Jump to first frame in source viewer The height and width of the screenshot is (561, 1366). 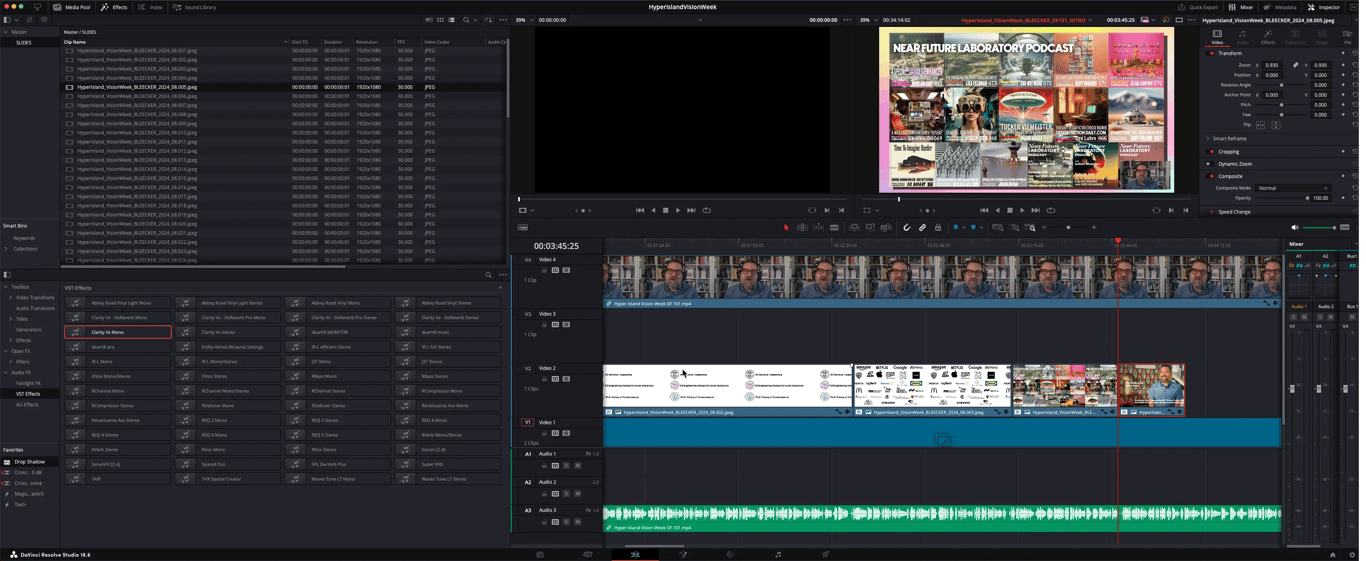(640, 210)
